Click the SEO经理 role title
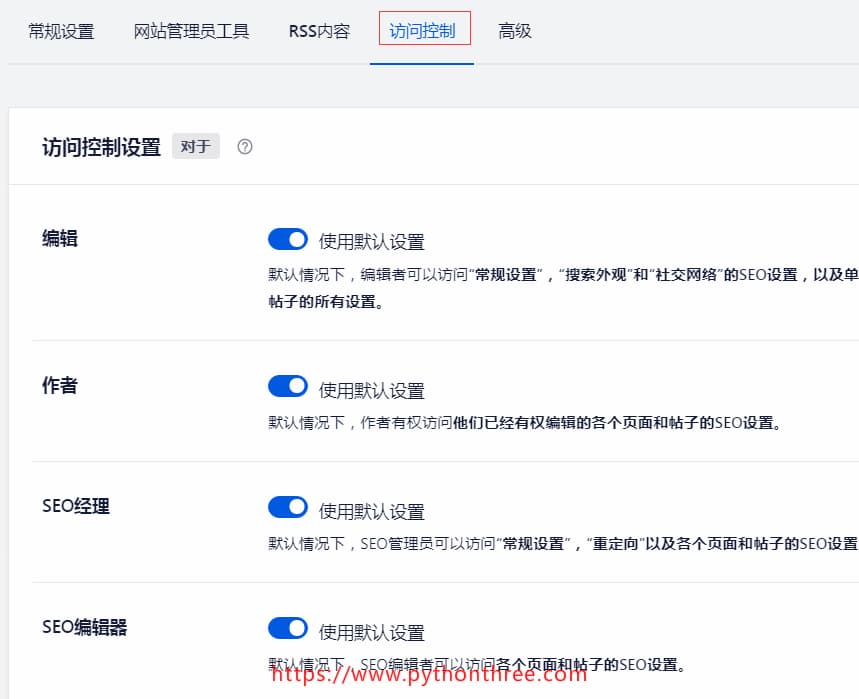Screen dimensions: 859x699 tap(76, 506)
